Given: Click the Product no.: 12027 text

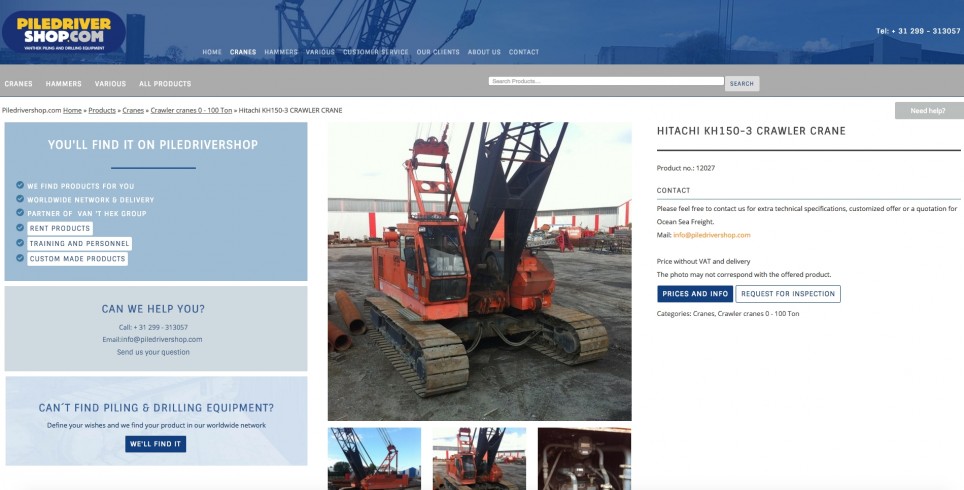Looking at the screenshot, I should [685, 168].
